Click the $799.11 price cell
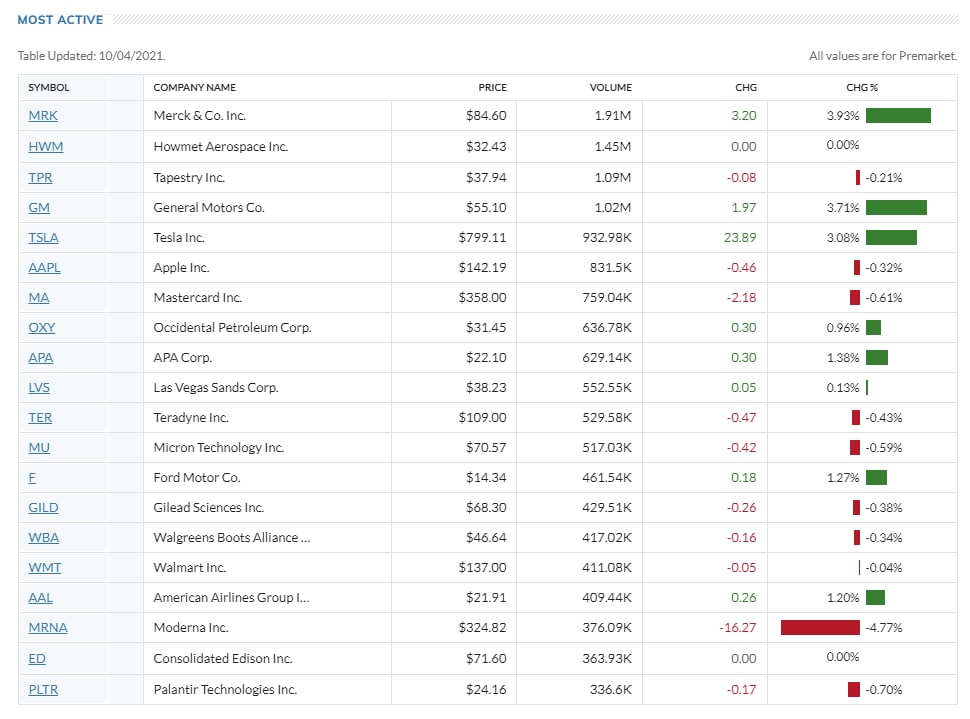The height and width of the screenshot is (719, 970). (x=483, y=238)
